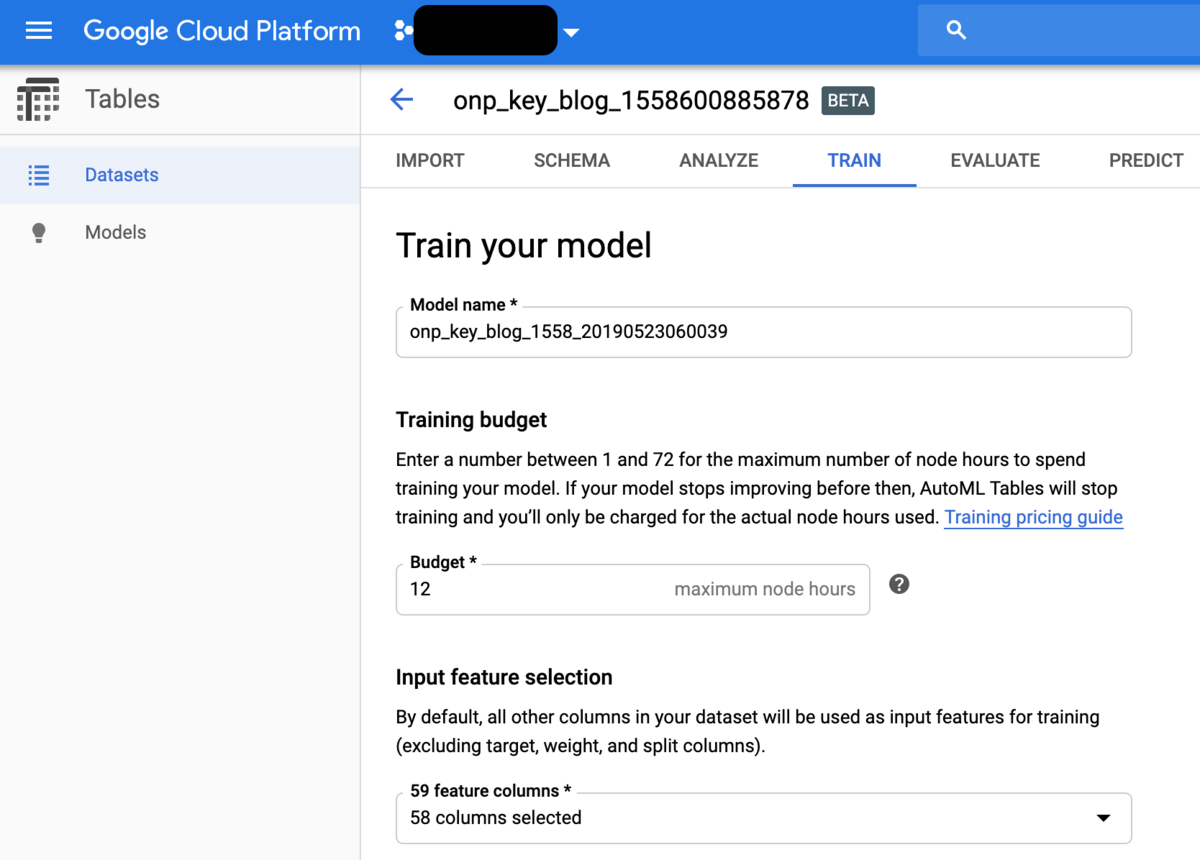
Task: Switch to the SCHEMA tab
Action: click(572, 161)
